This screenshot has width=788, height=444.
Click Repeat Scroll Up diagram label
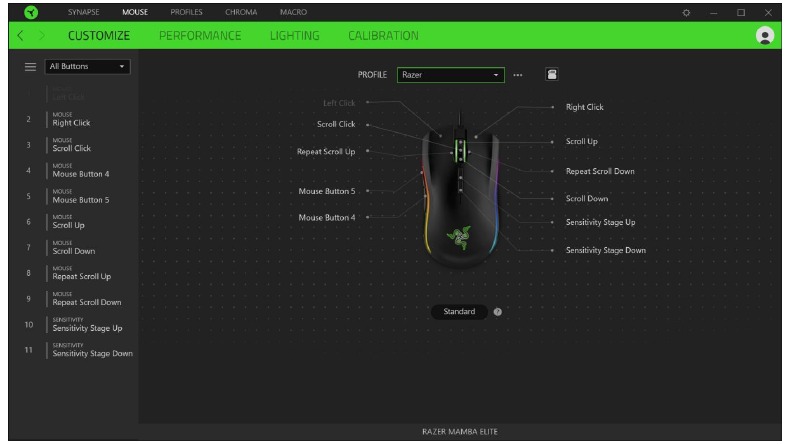point(326,151)
